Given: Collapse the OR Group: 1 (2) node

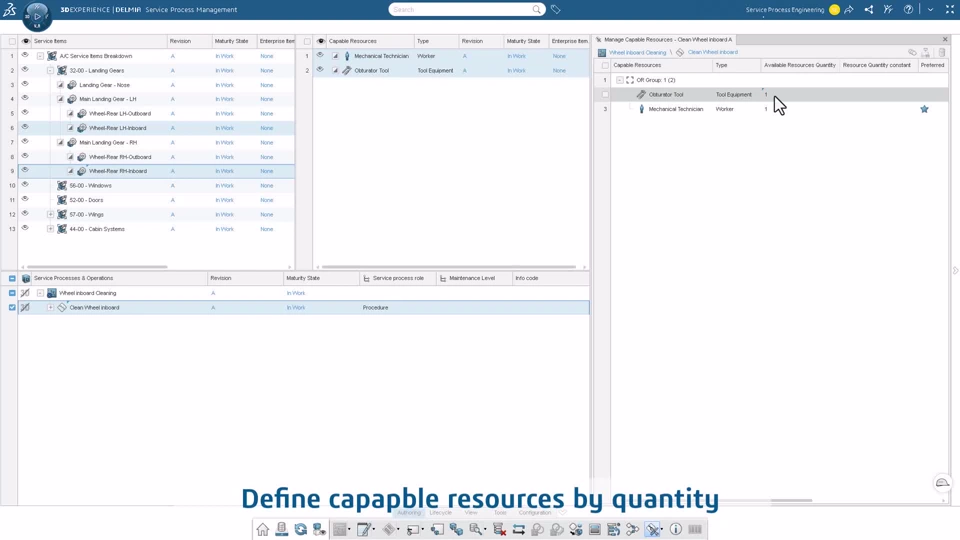Looking at the screenshot, I should pos(620,80).
